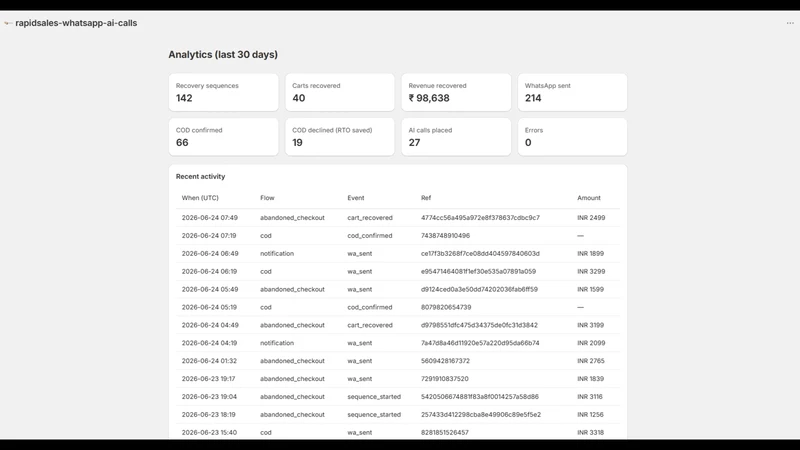Click amount INR 2765
Image resolution: width=800 pixels, height=450 pixels.
[x=591, y=361]
